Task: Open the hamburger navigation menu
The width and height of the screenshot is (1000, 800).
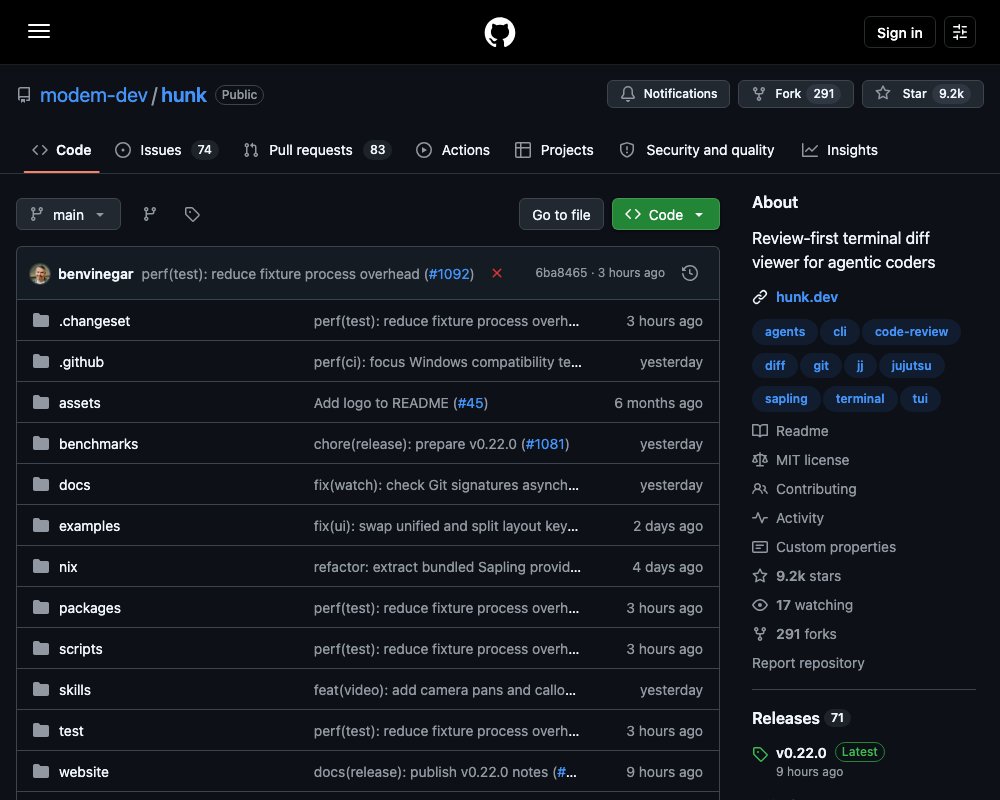Action: (39, 31)
